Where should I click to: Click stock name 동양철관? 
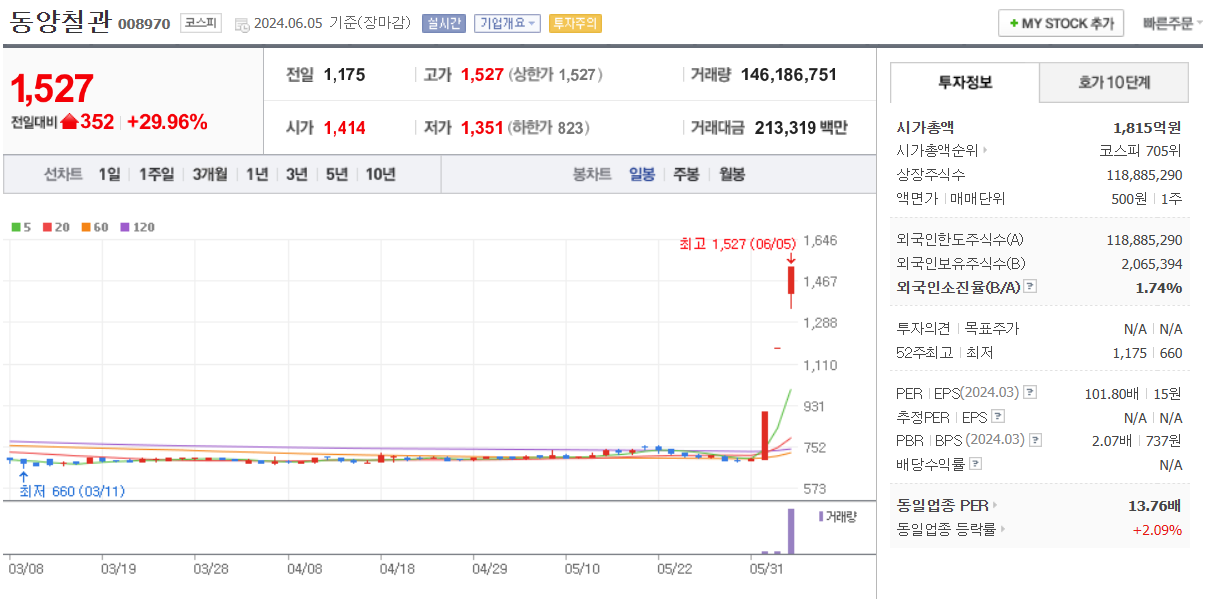(60, 22)
